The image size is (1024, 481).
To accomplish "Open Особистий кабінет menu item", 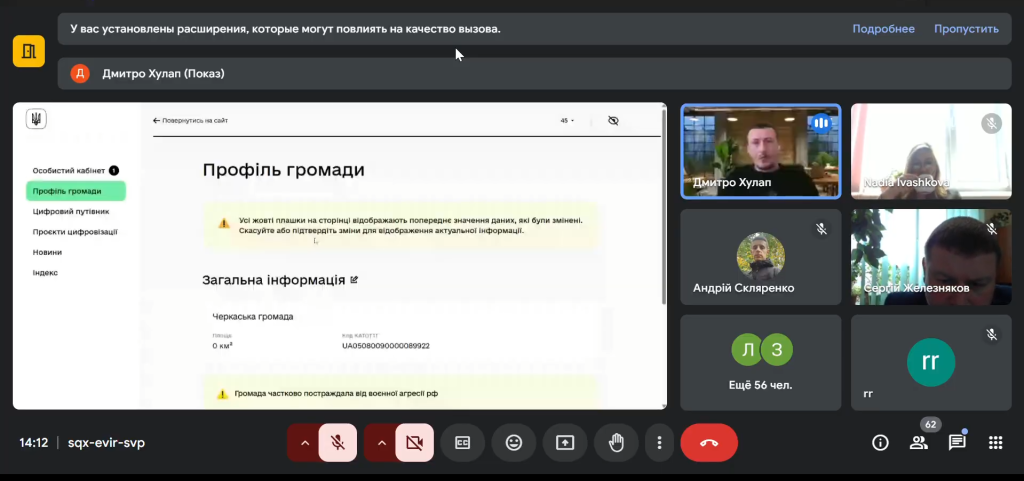I will 69,170.
